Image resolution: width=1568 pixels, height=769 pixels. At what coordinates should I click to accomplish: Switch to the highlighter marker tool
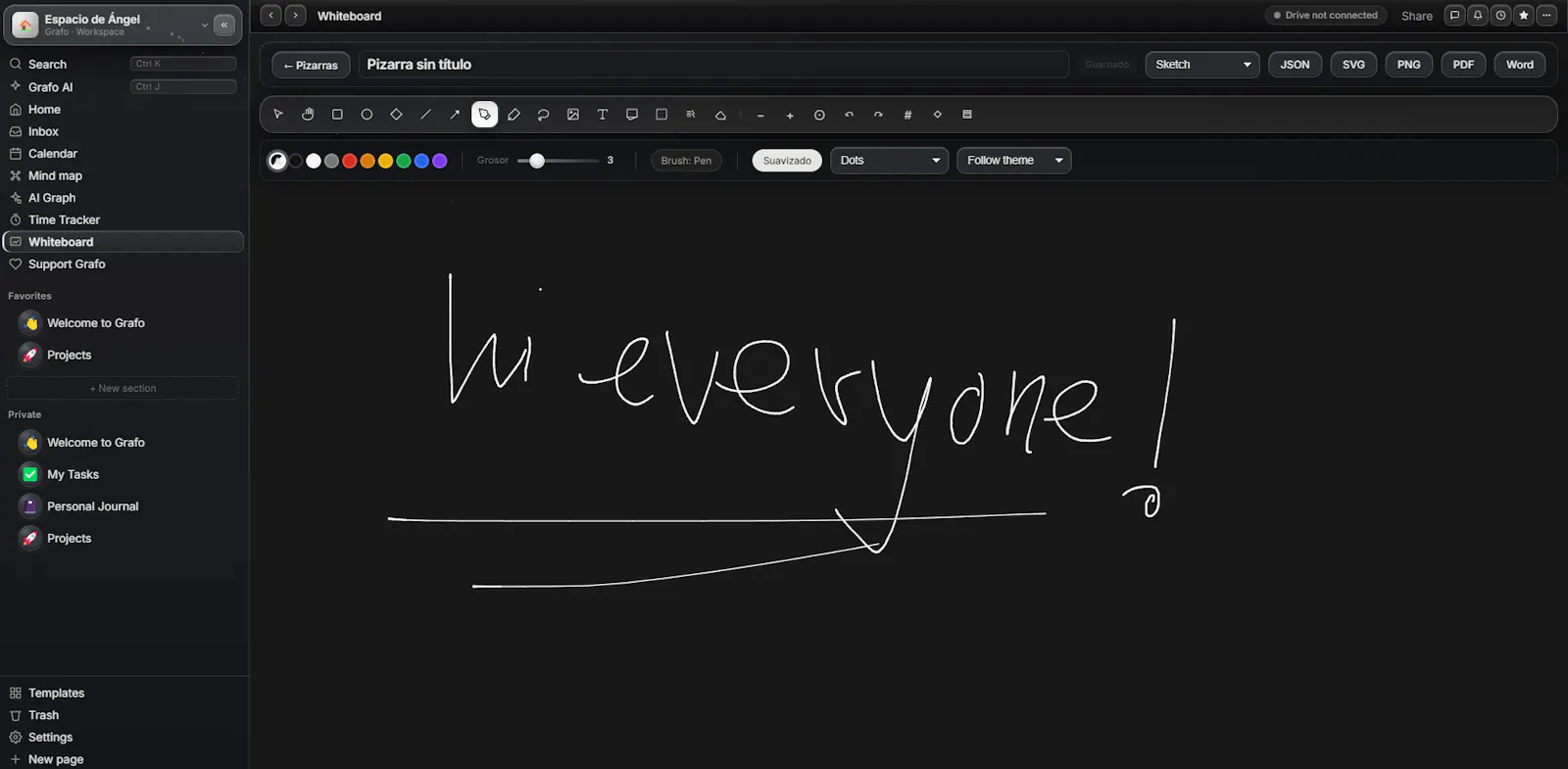pyautogui.click(x=514, y=115)
